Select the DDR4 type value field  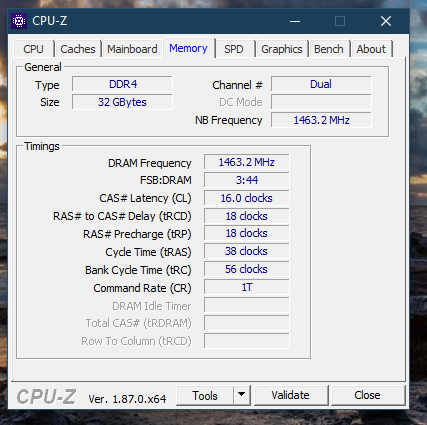click(x=122, y=84)
